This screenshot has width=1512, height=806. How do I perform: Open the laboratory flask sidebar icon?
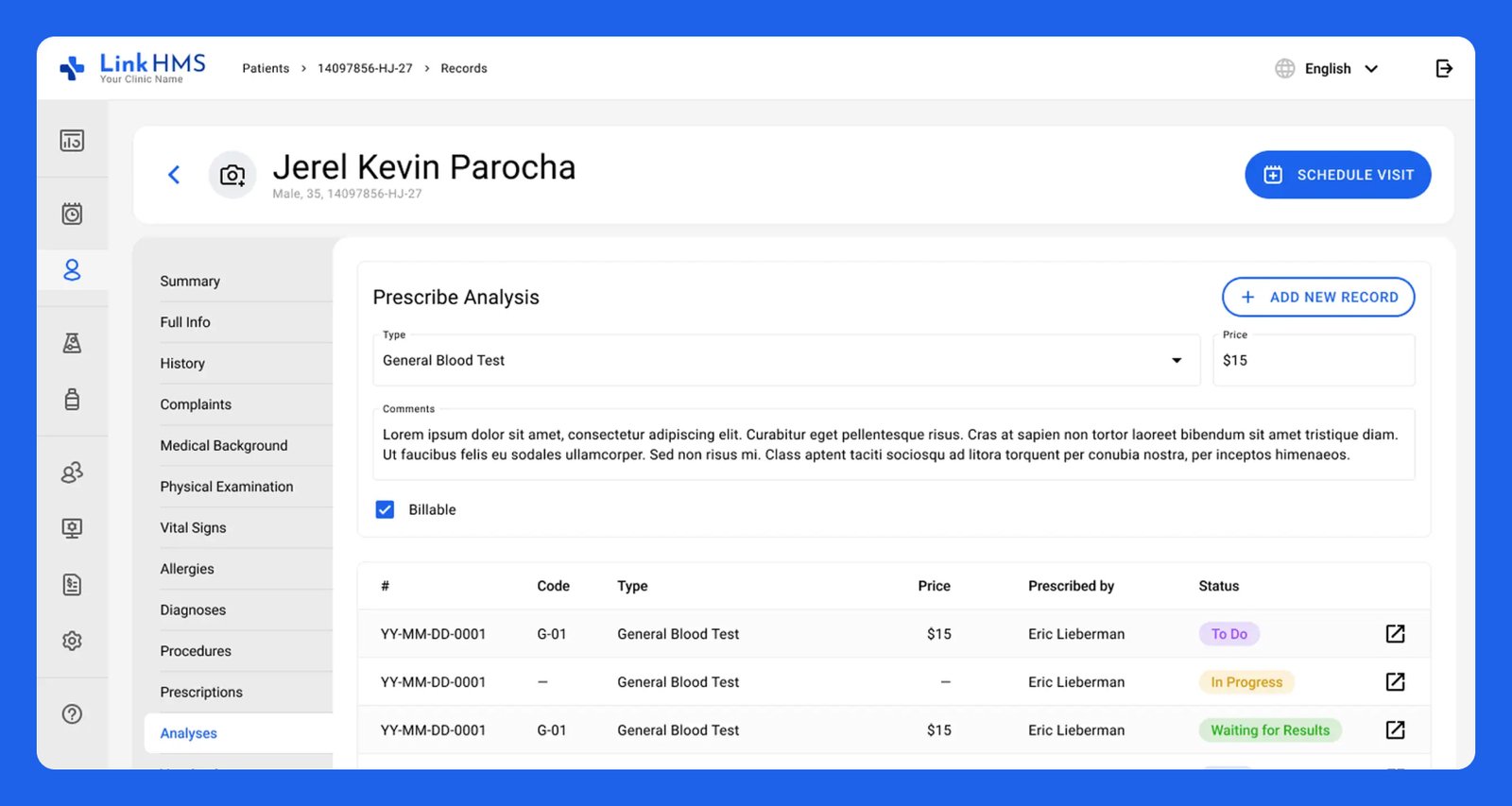[72, 343]
